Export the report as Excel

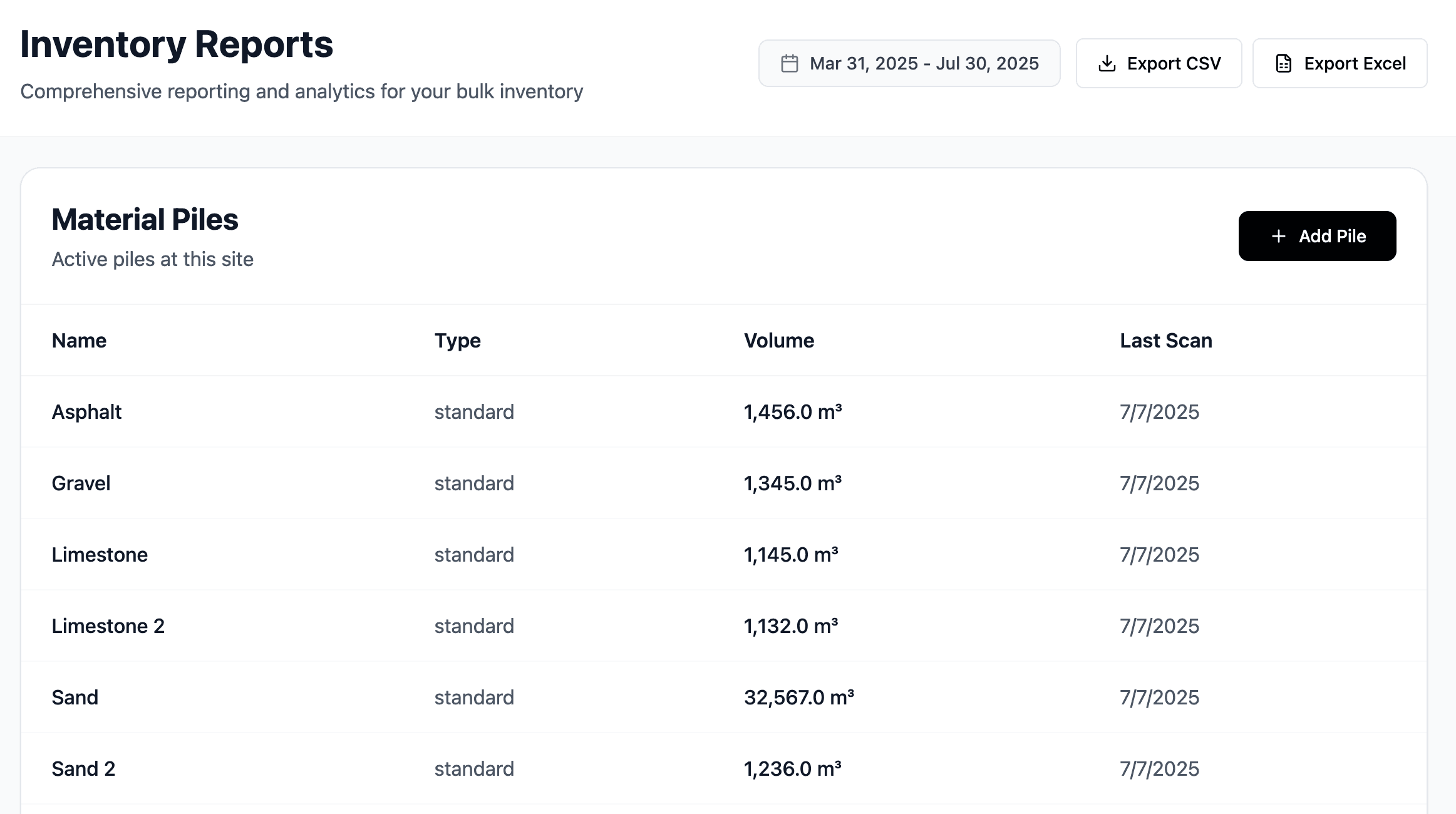tap(1340, 63)
